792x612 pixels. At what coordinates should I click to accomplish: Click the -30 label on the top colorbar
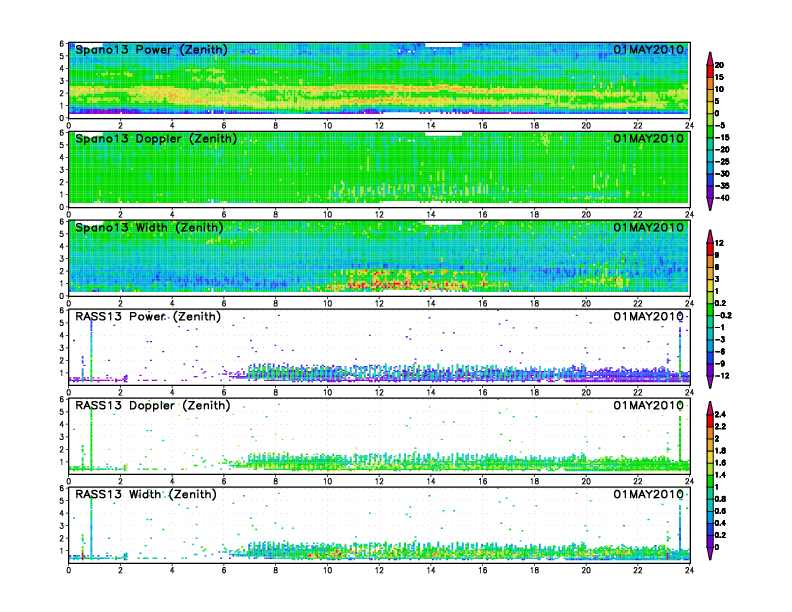(x=722, y=174)
